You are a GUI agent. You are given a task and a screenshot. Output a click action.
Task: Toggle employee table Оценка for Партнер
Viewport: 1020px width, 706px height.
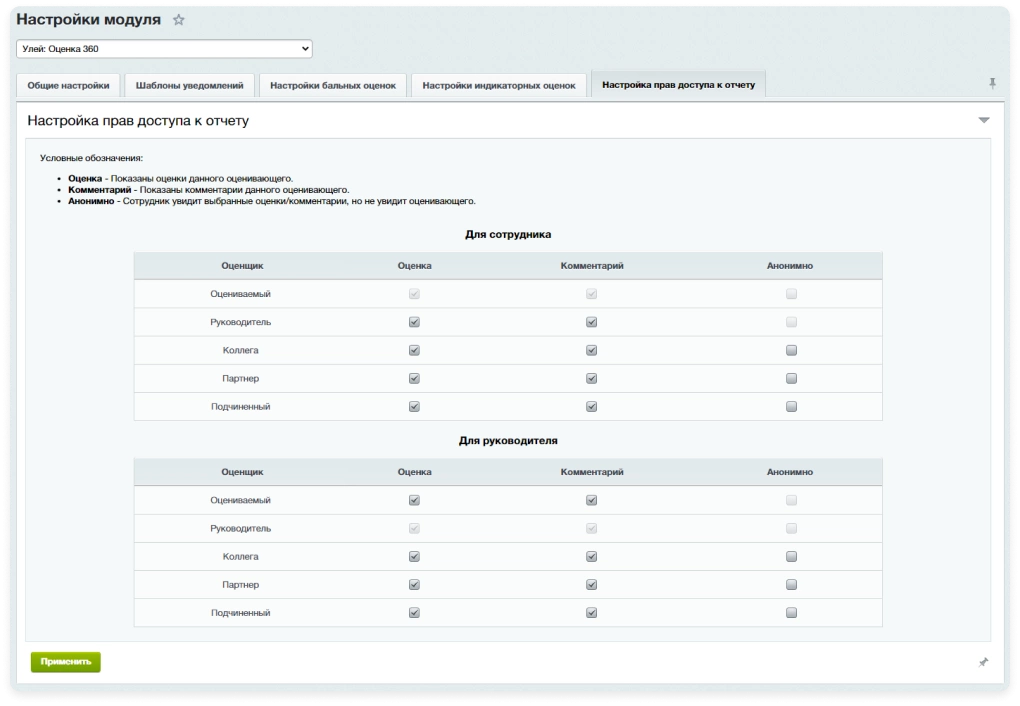(414, 378)
